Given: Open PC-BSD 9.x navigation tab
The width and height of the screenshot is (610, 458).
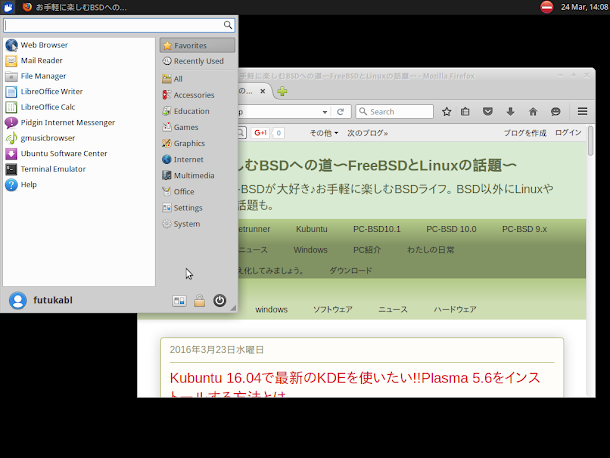Looking at the screenshot, I should click(x=524, y=229).
